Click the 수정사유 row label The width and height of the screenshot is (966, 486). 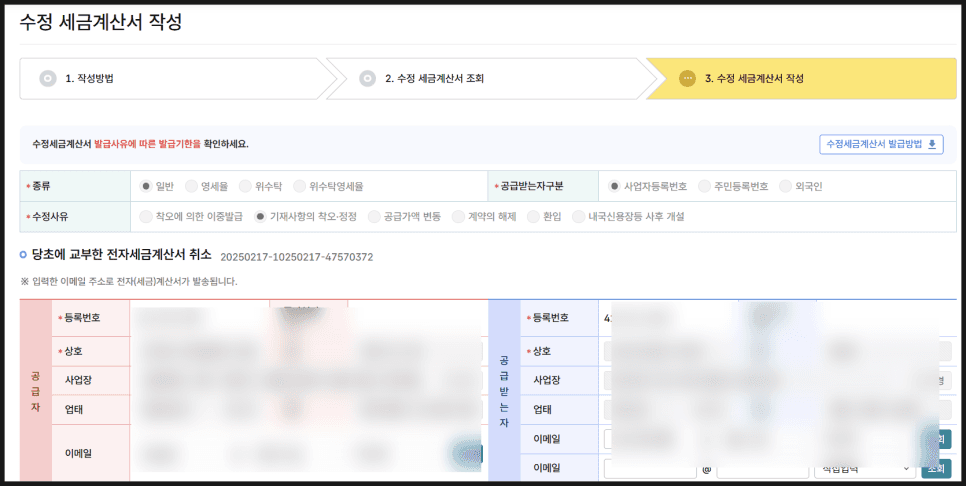[50, 217]
